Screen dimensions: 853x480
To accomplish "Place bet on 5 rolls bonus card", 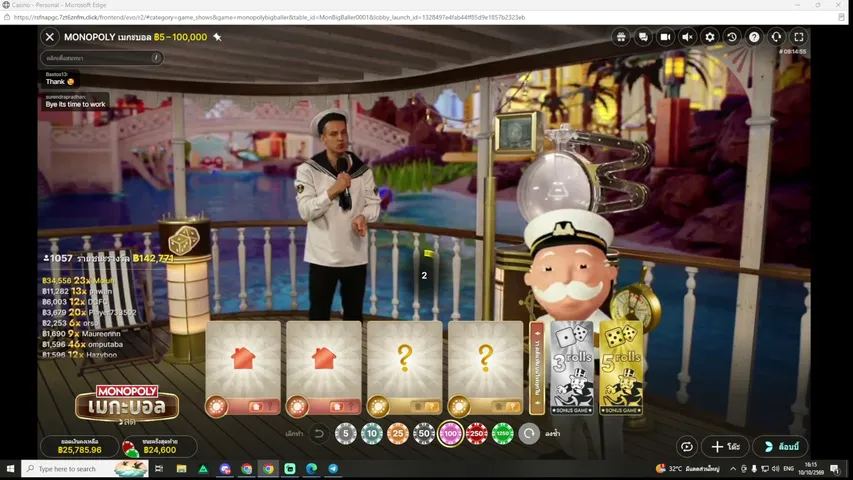I will tap(621, 368).
